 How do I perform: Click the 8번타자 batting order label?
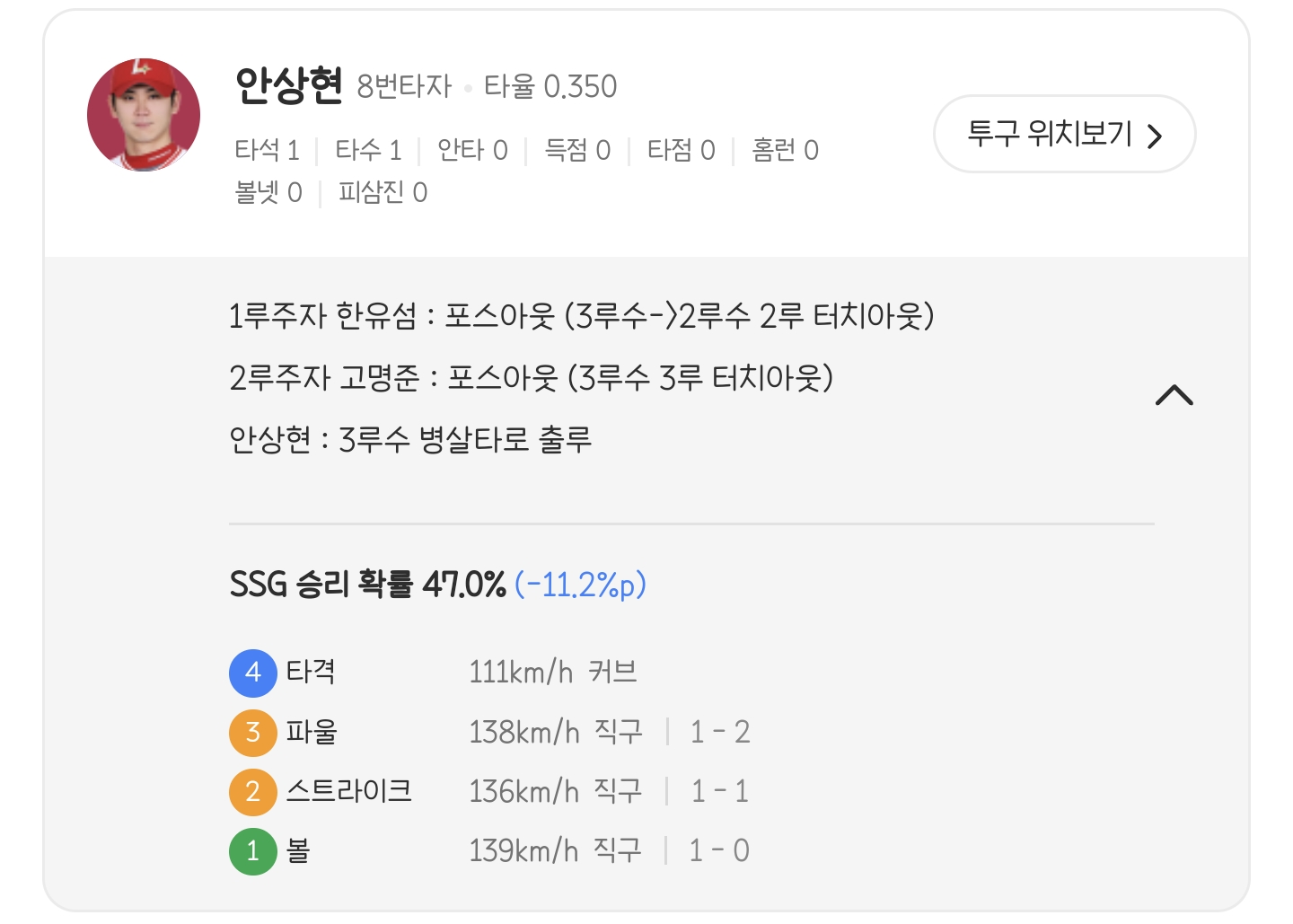(x=404, y=86)
